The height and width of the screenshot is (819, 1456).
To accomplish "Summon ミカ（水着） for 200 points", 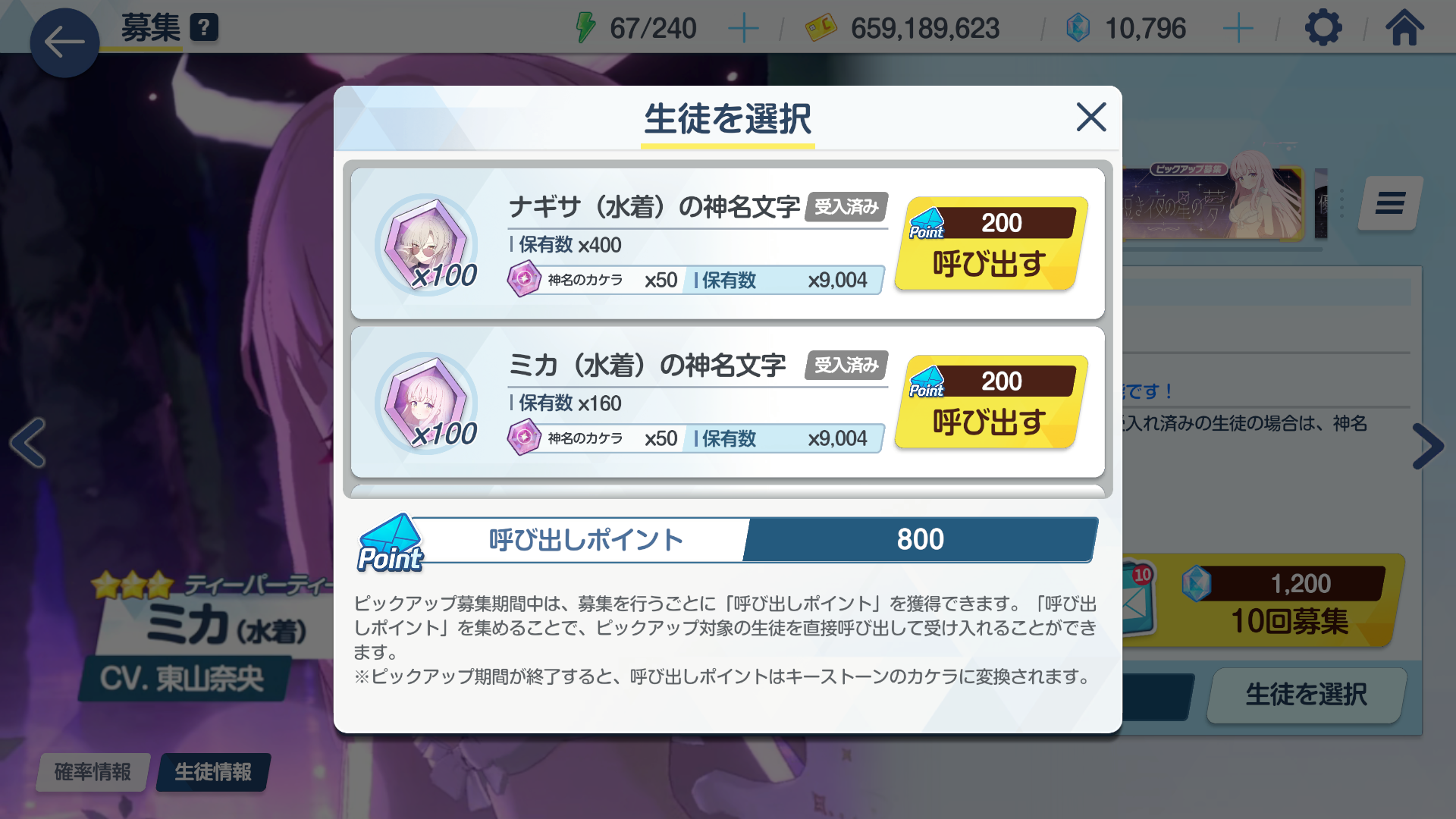I will click(x=991, y=402).
